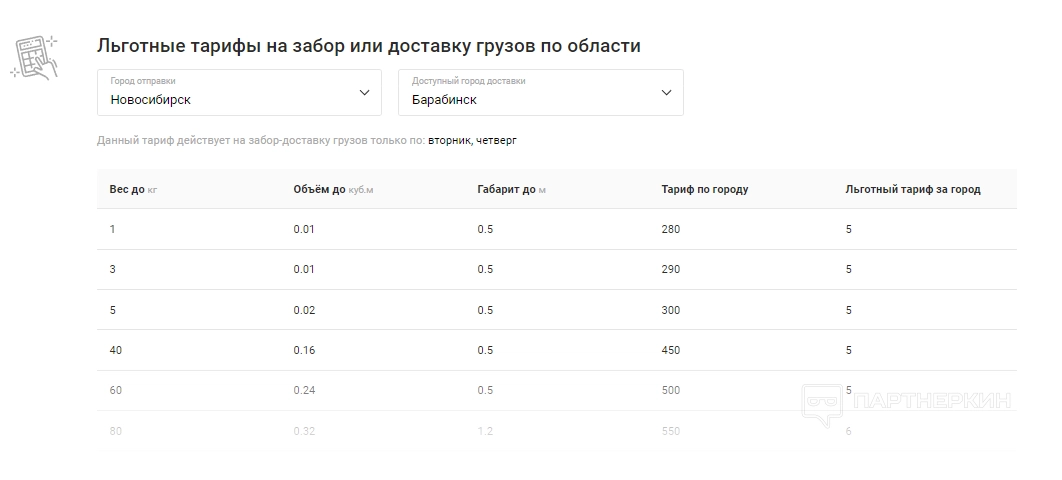Click the calculator icon beside the heading
The width and height of the screenshot is (1062, 480).
pyautogui.click(x=34, y=57)
